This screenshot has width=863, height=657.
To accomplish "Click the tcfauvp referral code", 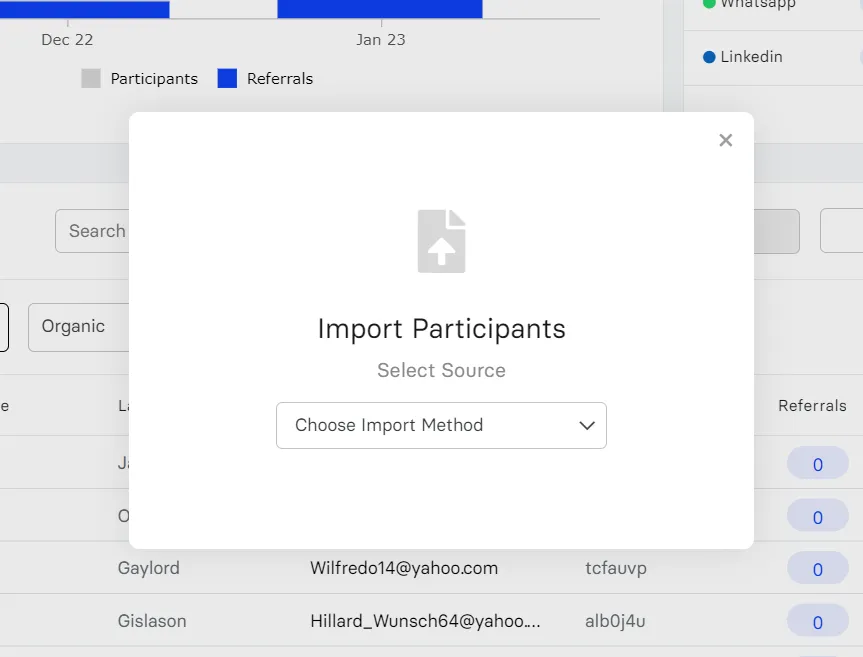I will pos(616,568).
